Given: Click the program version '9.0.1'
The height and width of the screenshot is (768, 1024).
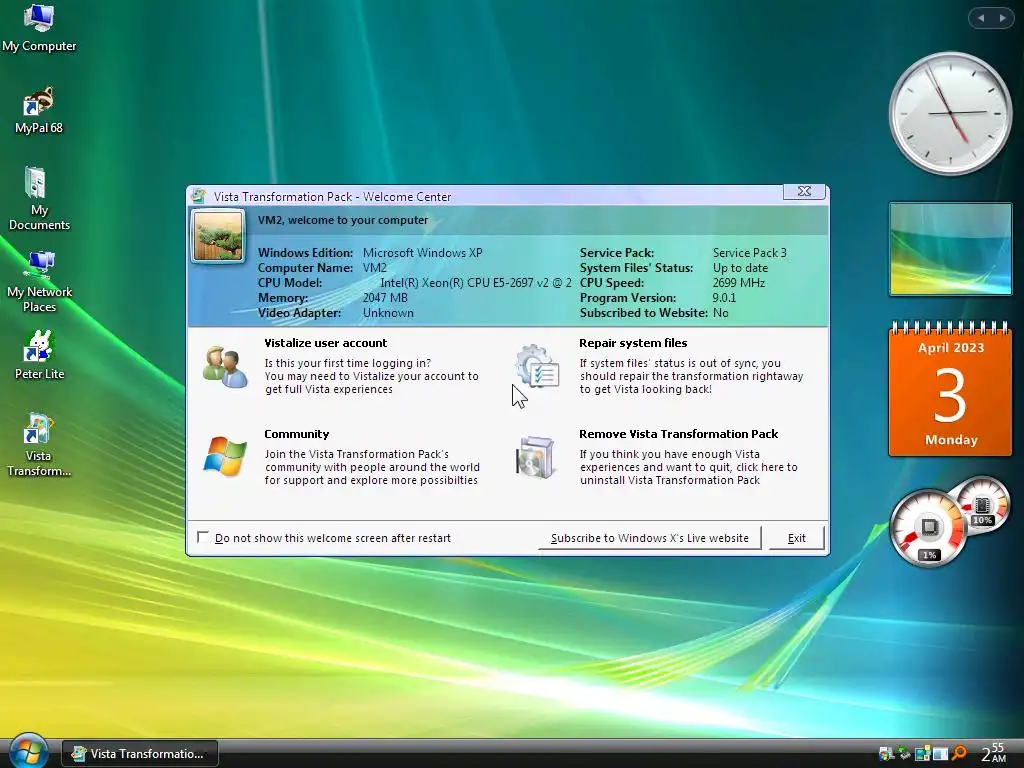Looking at the screenshot, I should click(x=724, y=298).
